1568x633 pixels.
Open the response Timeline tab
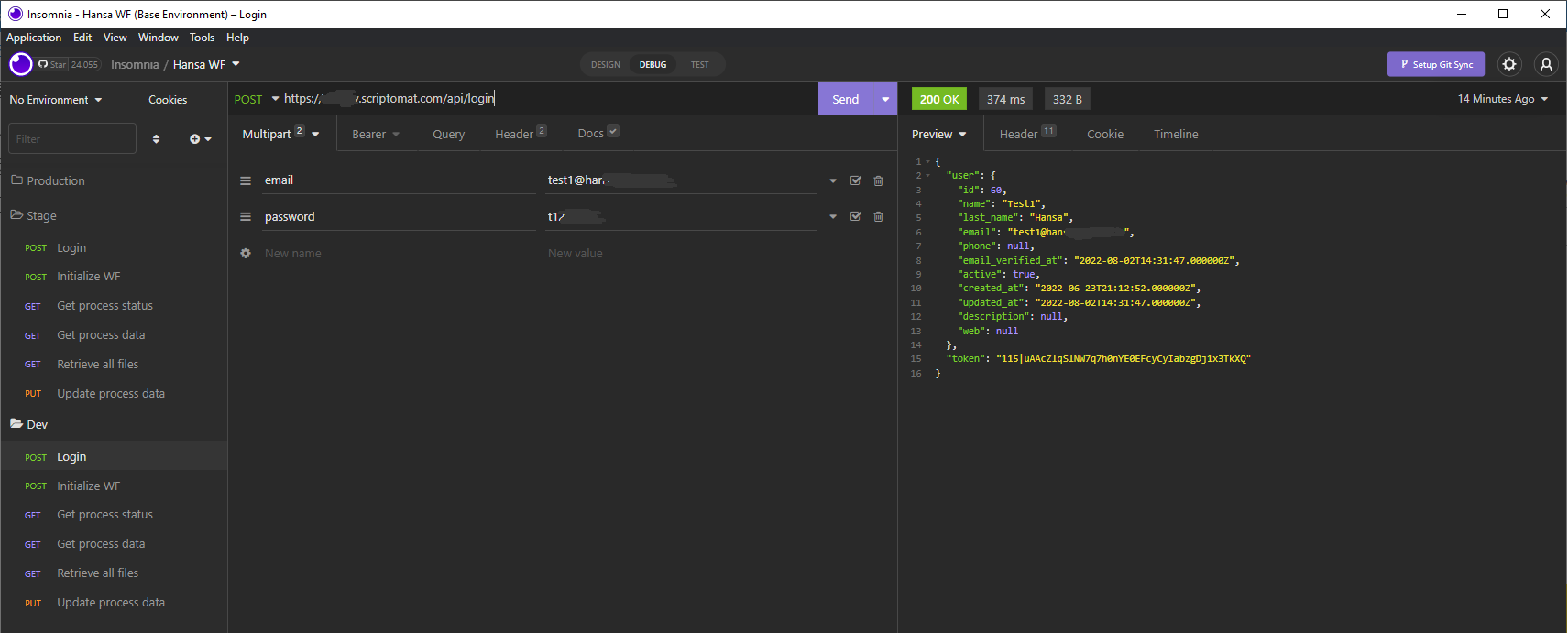(1176, 134)
